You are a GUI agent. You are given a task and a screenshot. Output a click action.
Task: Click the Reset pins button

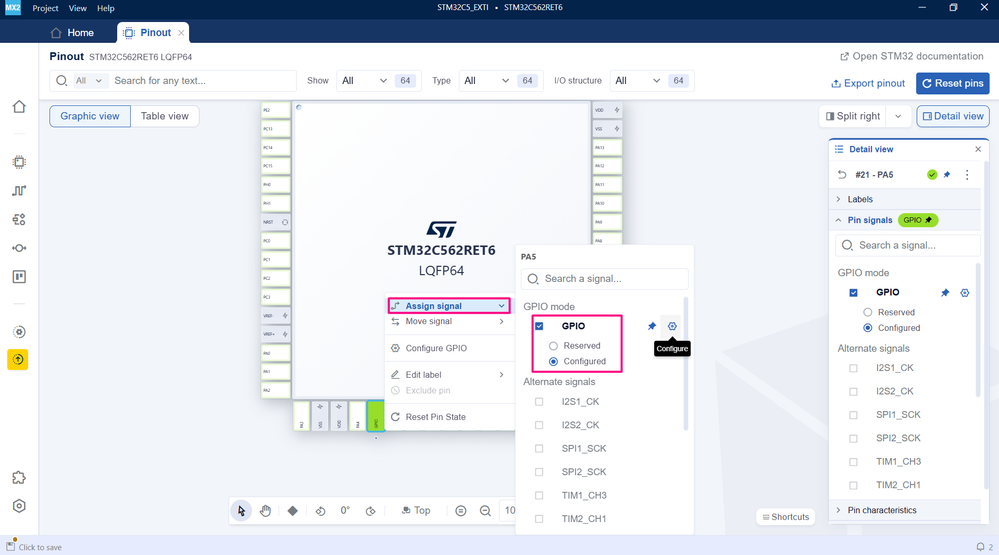tap(952, 83)
